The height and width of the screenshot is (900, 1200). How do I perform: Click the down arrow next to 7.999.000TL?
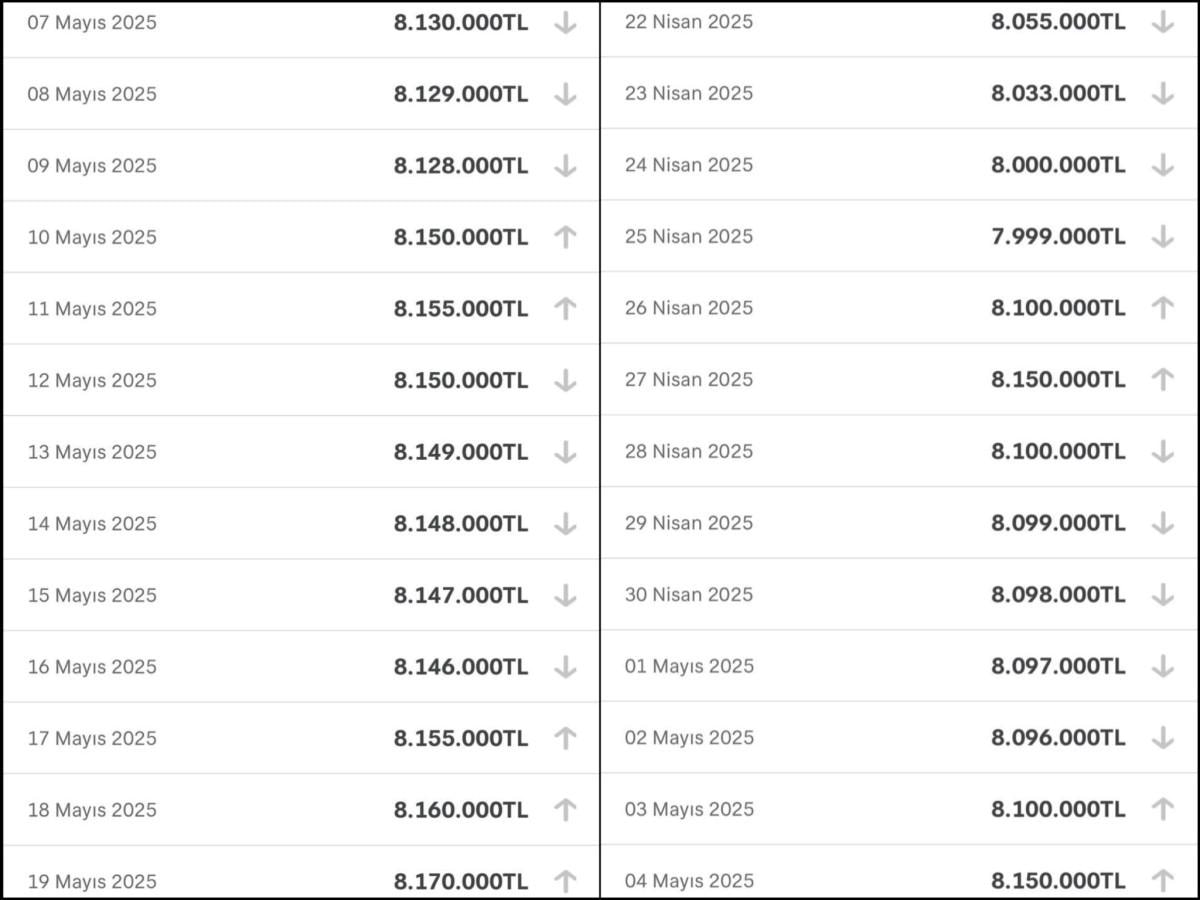pos(1162,237)
